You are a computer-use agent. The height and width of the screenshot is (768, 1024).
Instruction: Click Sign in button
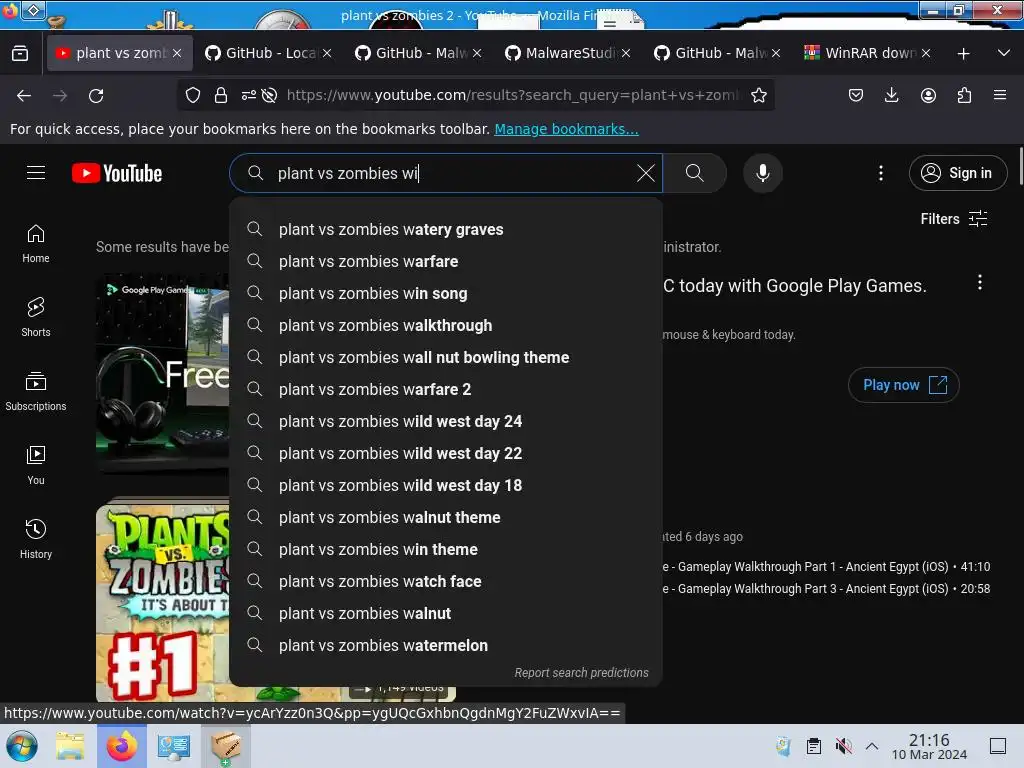pos(957,173)
